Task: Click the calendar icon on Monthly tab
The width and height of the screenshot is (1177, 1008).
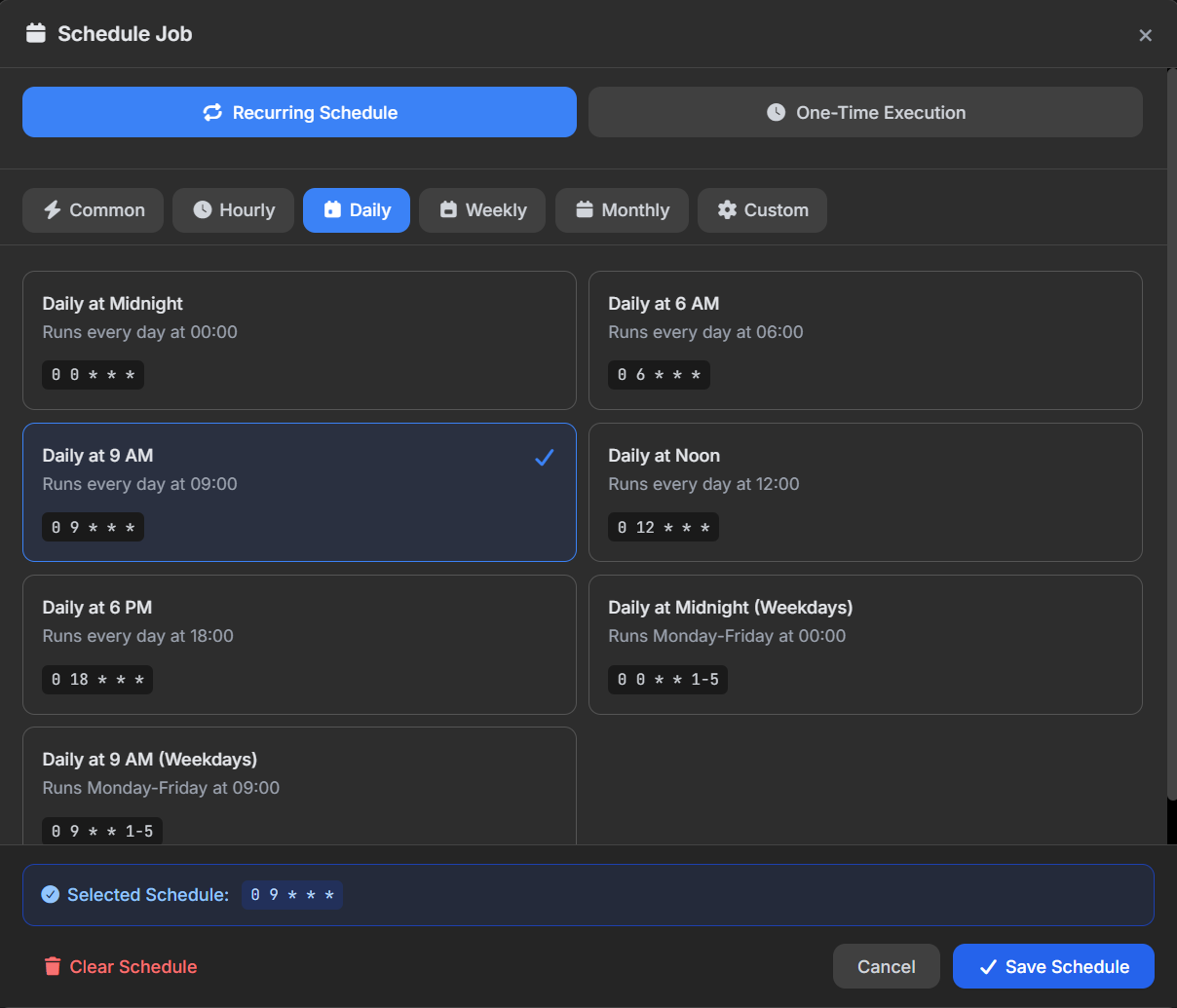Action: (585, 209)
